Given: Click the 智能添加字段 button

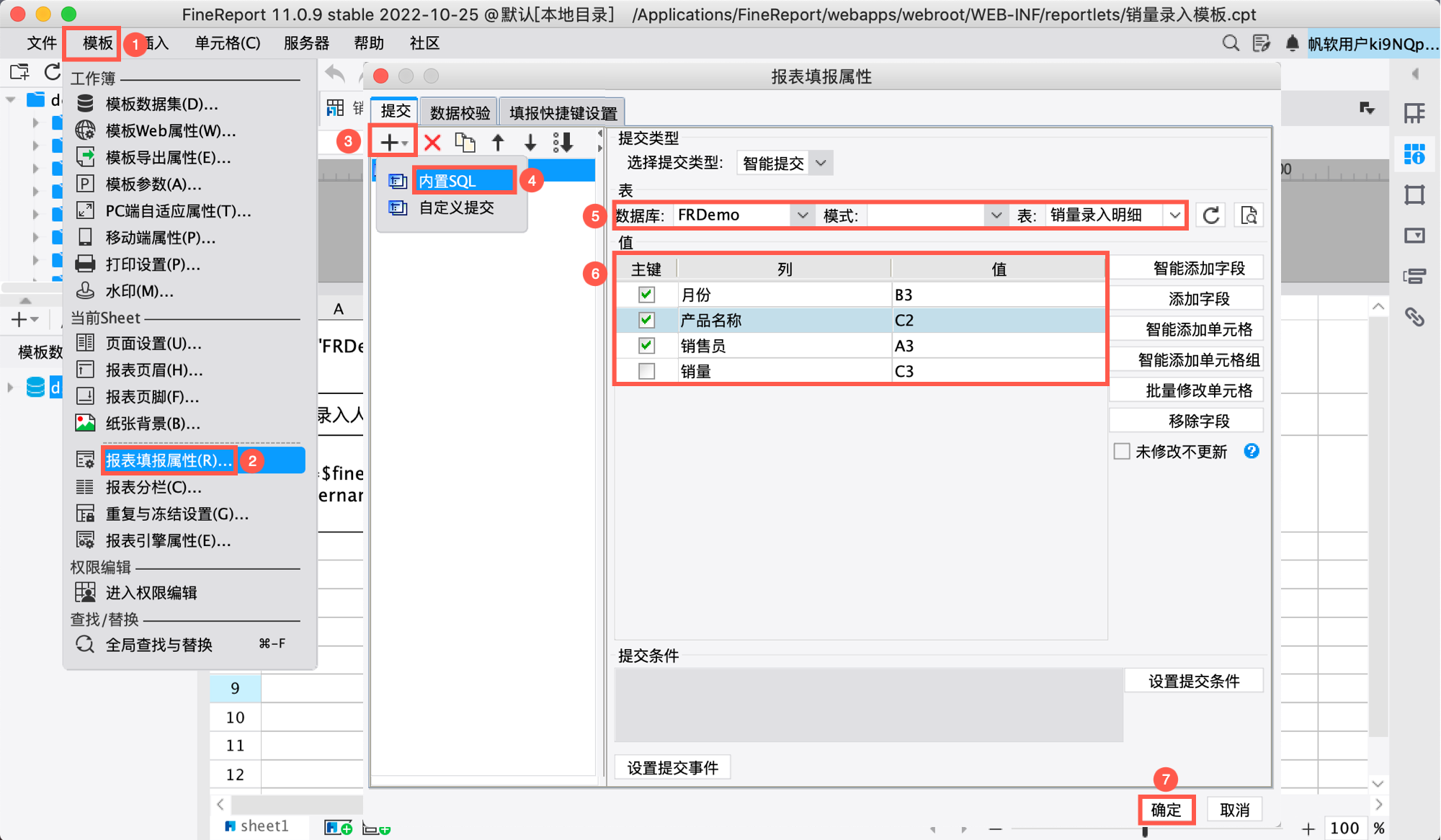Looking at the screenshot, I should pos(1198,268).
